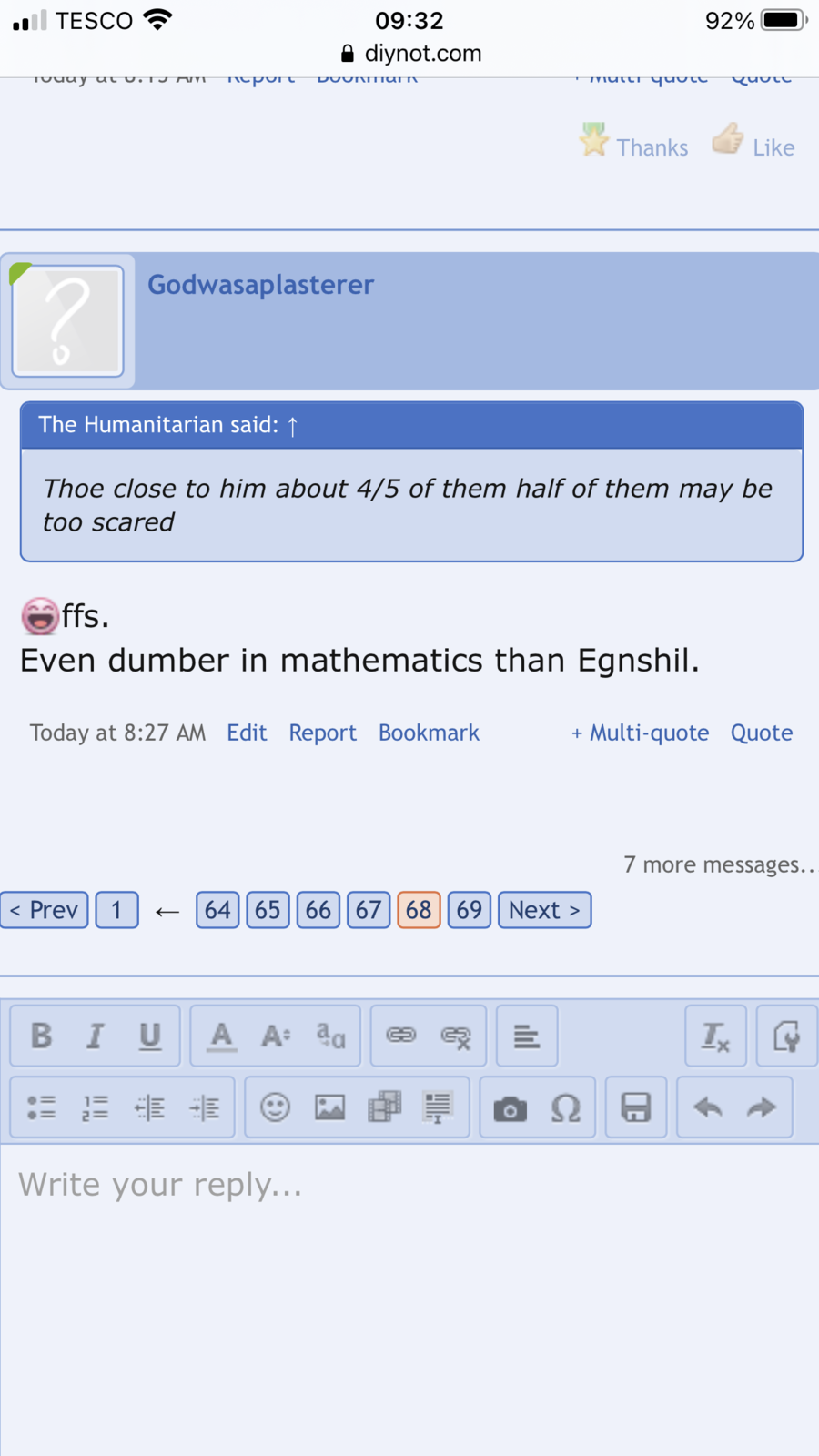Open the back-arrow page jump menu
Viewport: 819px width, 1456px height.
click(x=167, y=911)
